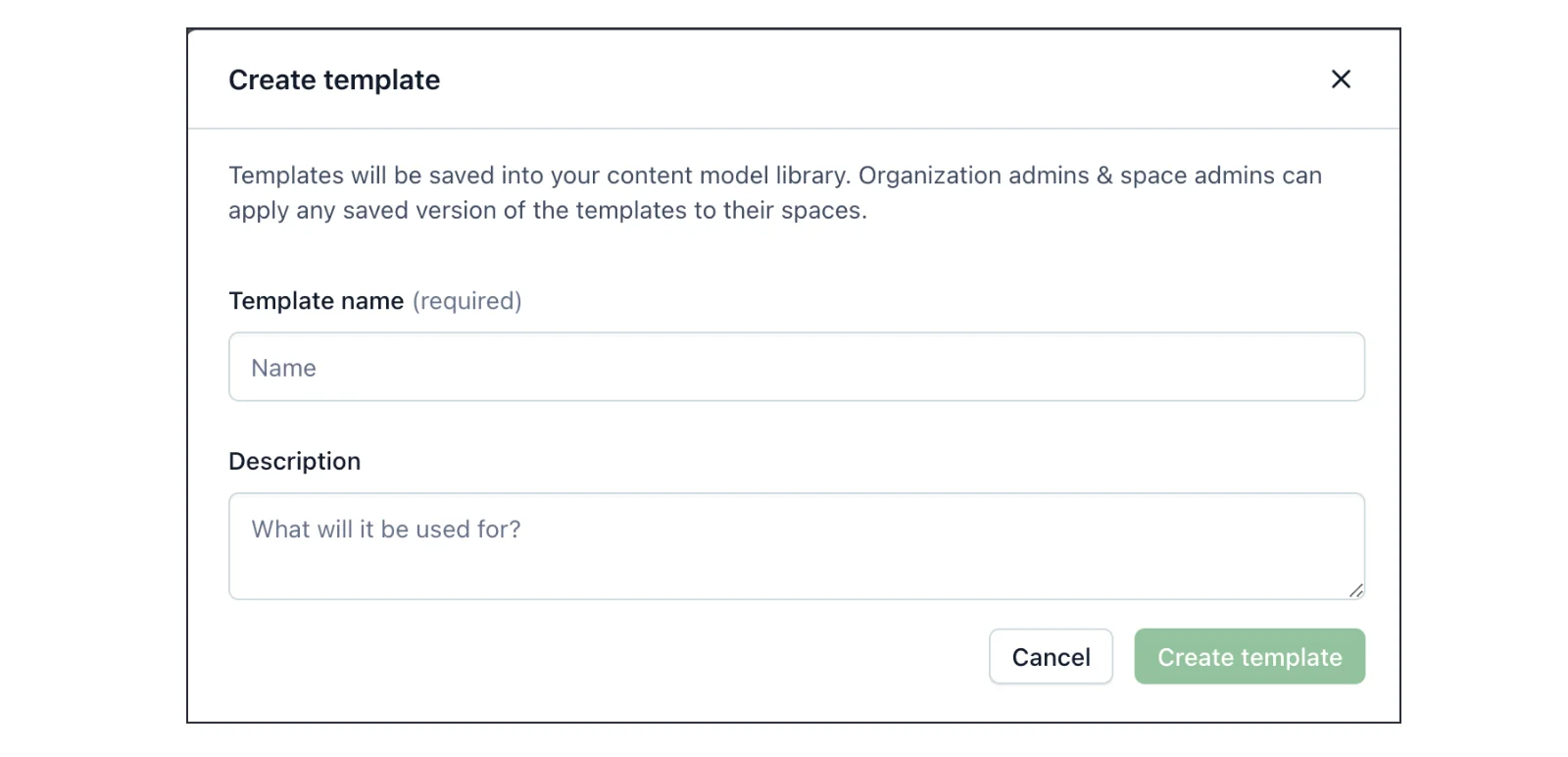Click the "Name" placeholder text
Image resolution: width=1568 pixels, height=757 pixels.
coord(283,368)
